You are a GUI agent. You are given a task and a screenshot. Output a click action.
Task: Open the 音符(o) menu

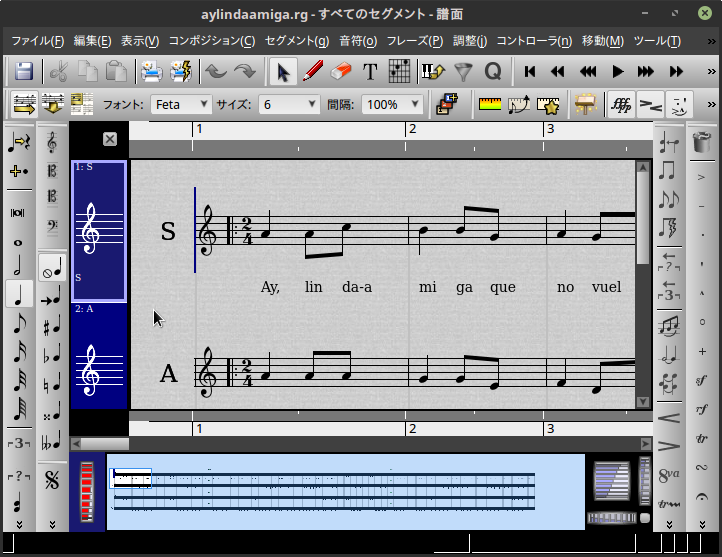[x=358, y=41]
